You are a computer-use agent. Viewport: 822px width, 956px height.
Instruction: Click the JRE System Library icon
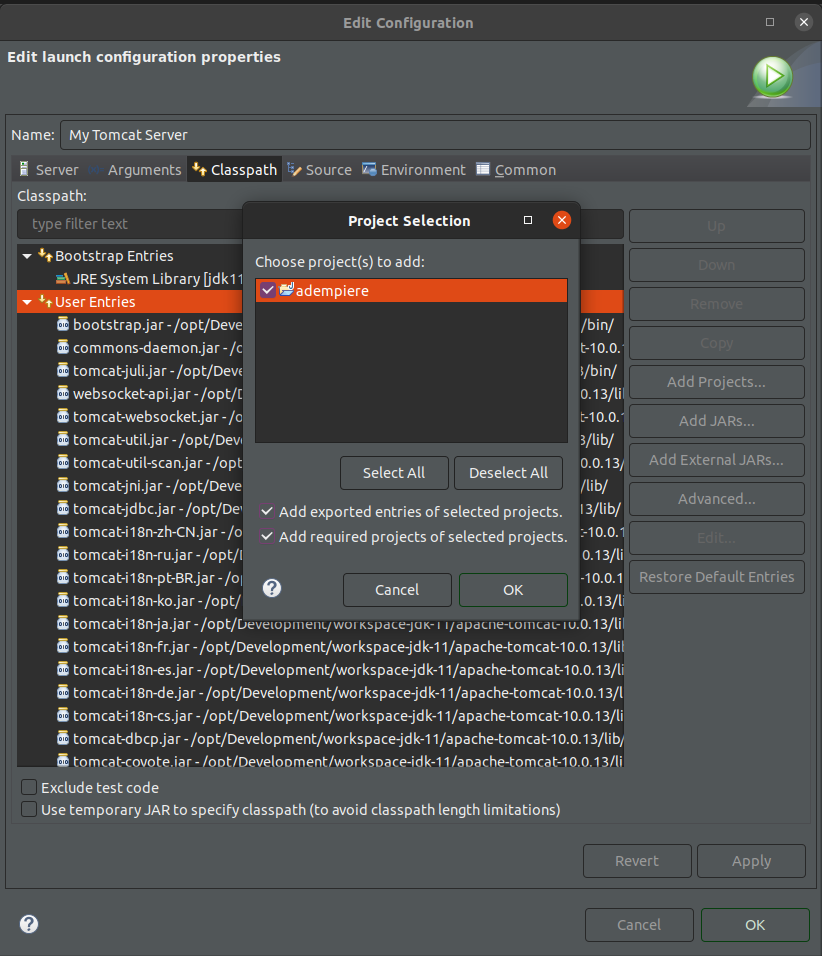(62, 279)
